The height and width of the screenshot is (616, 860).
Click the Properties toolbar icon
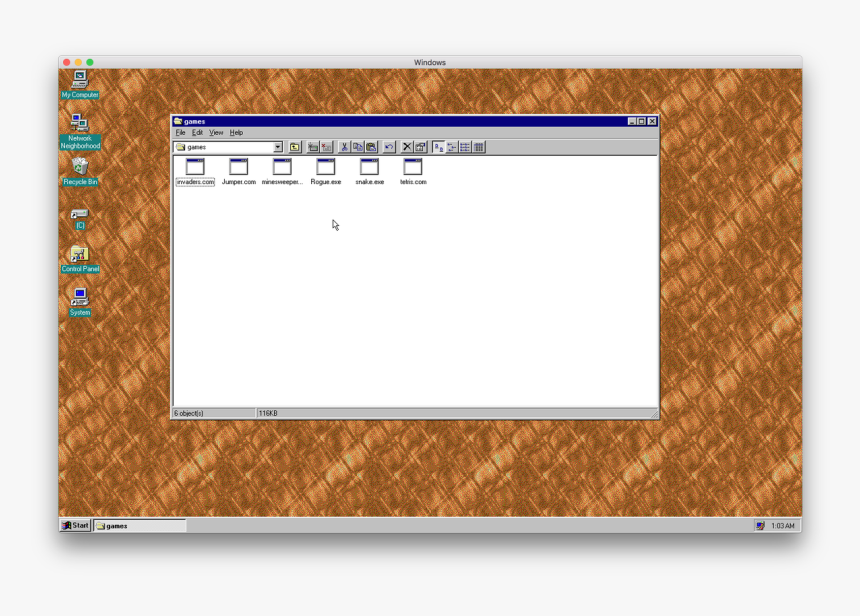pos(421,147)
